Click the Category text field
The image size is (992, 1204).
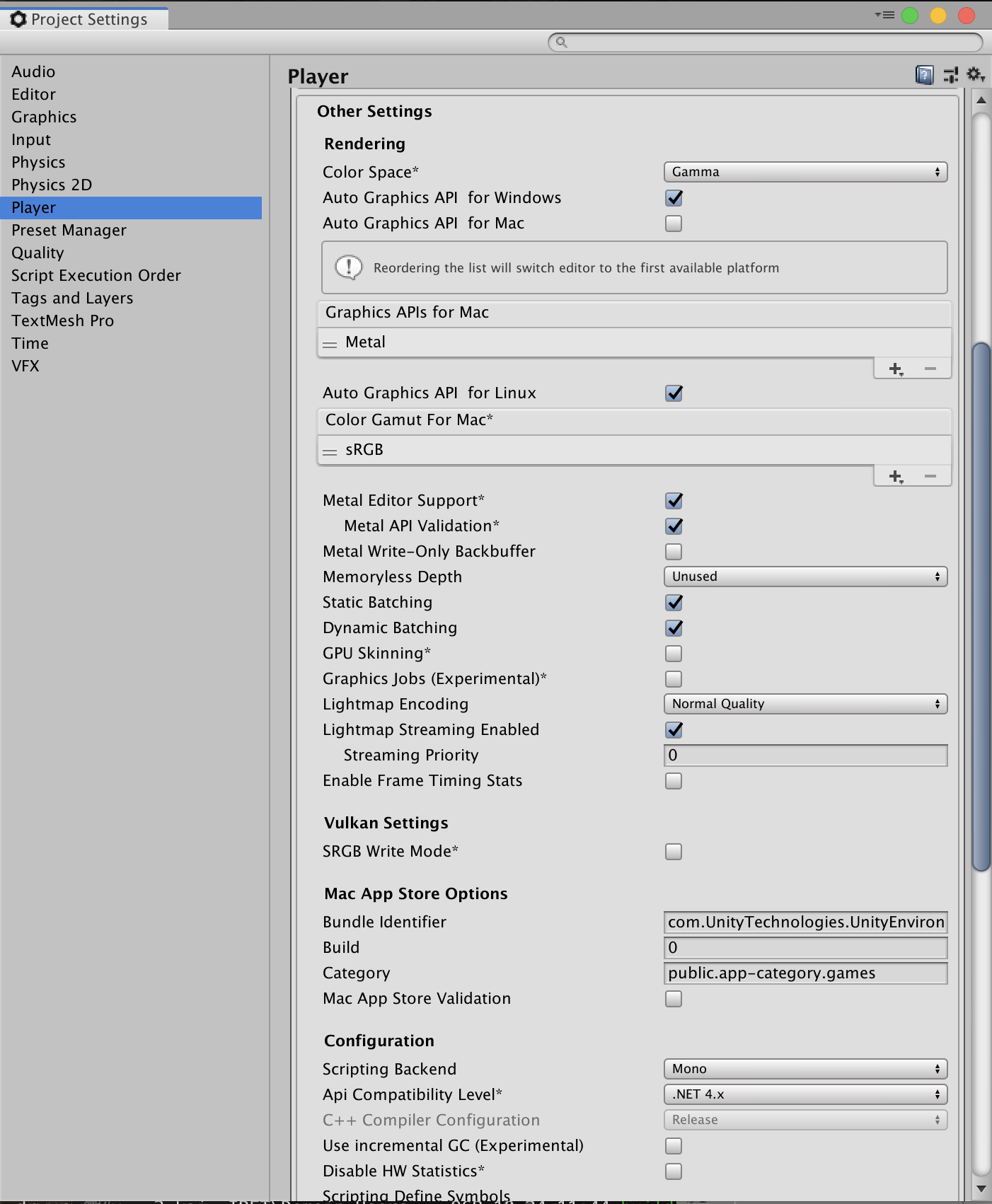pyautogui.click(x=805, y=973)
